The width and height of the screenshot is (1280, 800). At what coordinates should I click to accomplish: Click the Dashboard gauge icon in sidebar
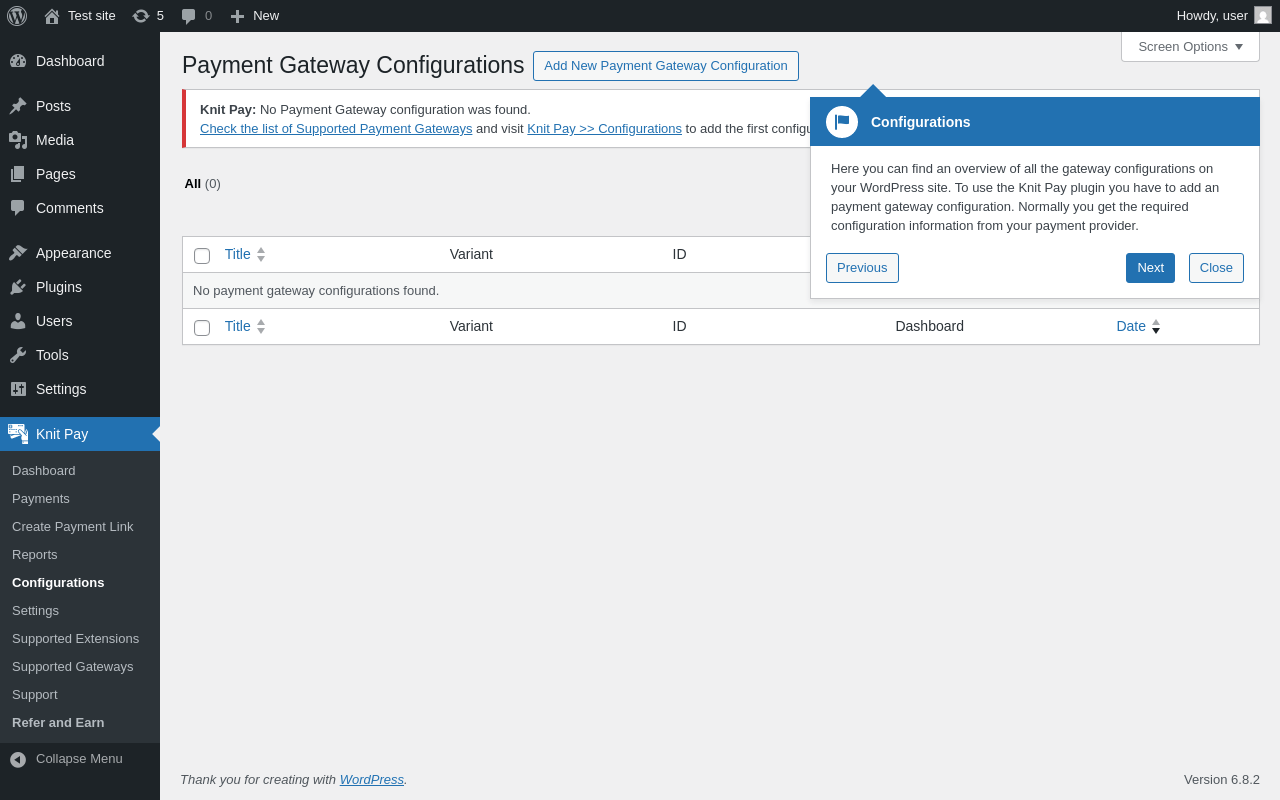tap(18, 61)
